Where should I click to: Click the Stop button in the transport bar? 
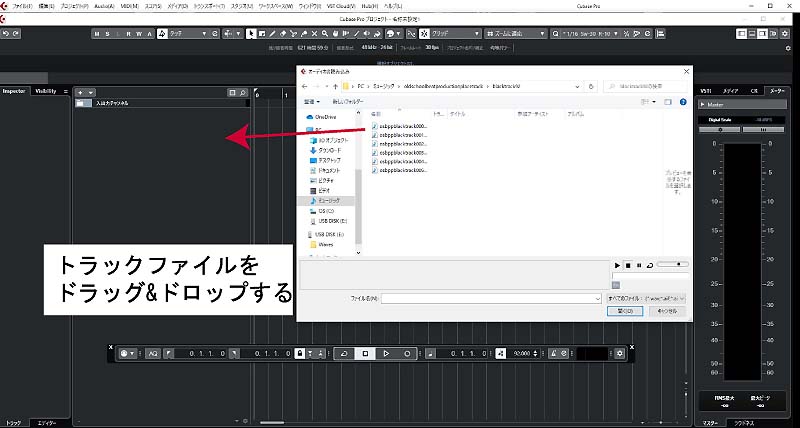[x=365, y=354]
